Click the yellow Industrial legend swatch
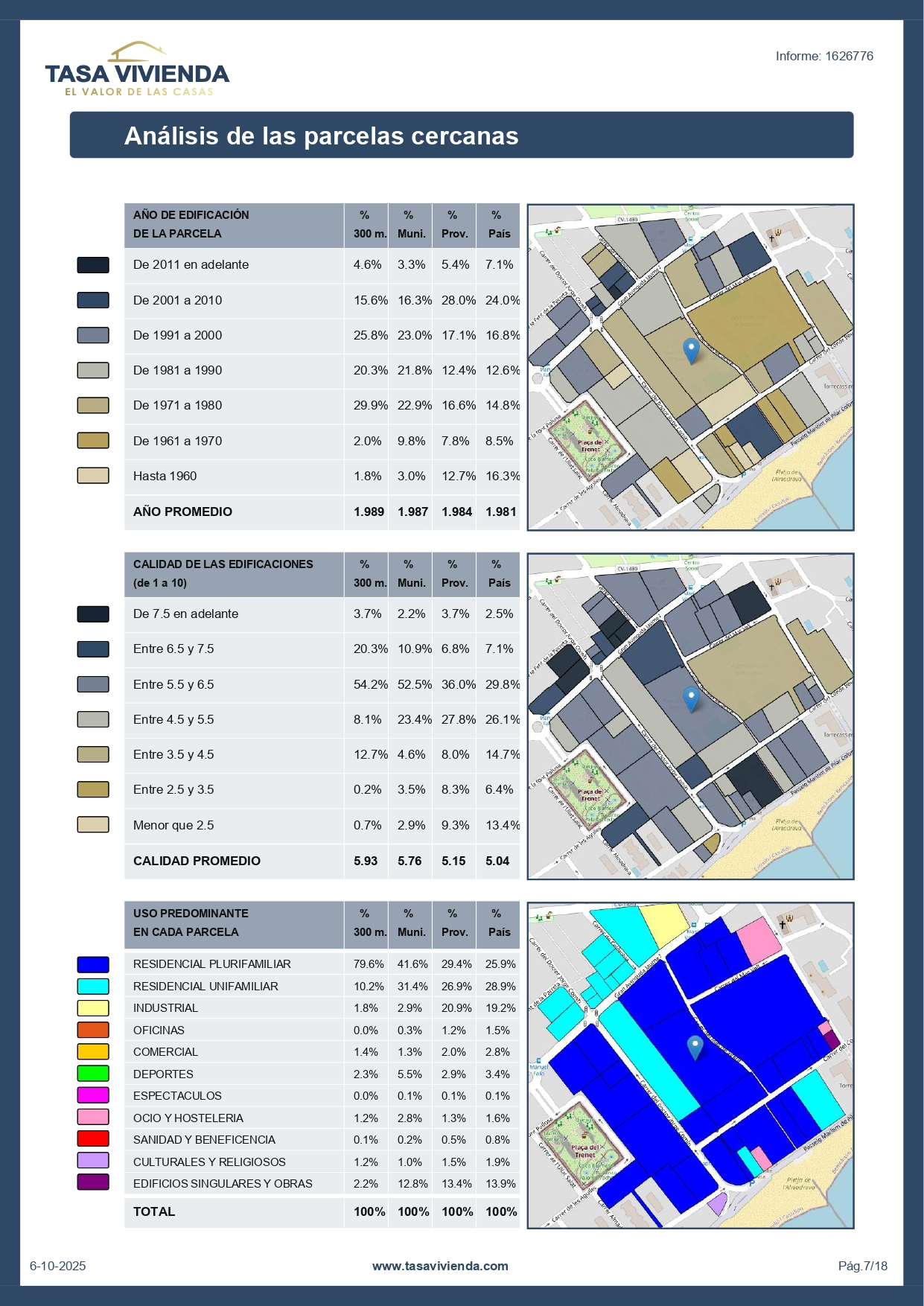This screenshot has height=1306, width=924. tap(93, 1008)
